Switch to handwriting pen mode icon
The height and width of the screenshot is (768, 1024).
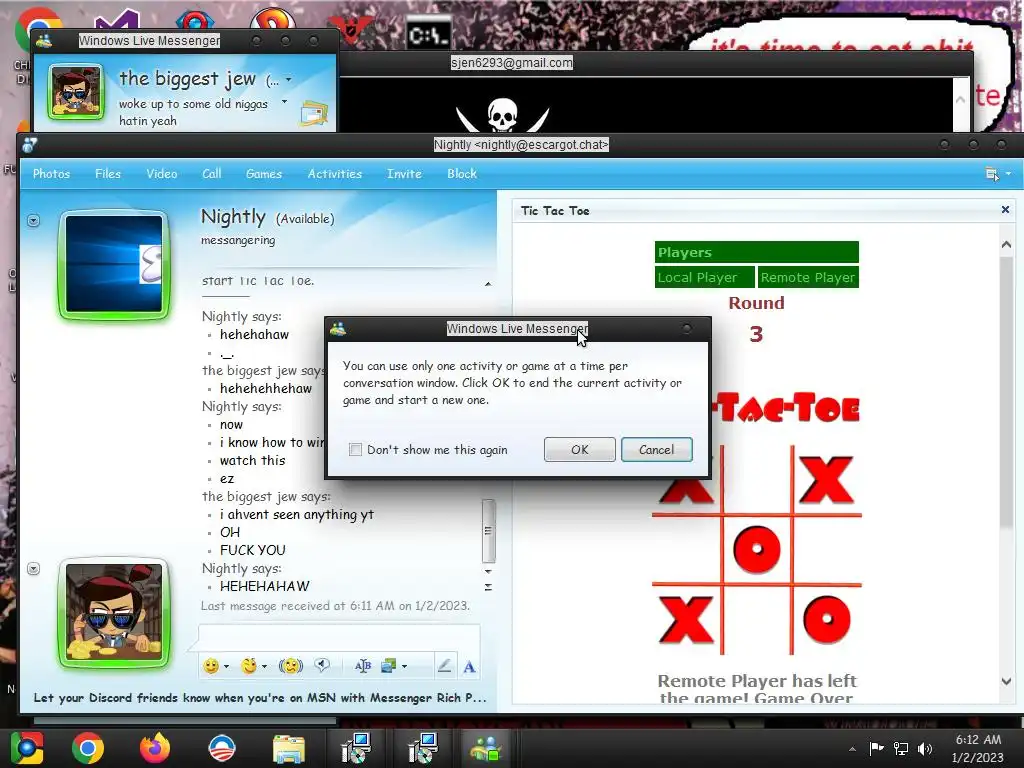point(444,665)
